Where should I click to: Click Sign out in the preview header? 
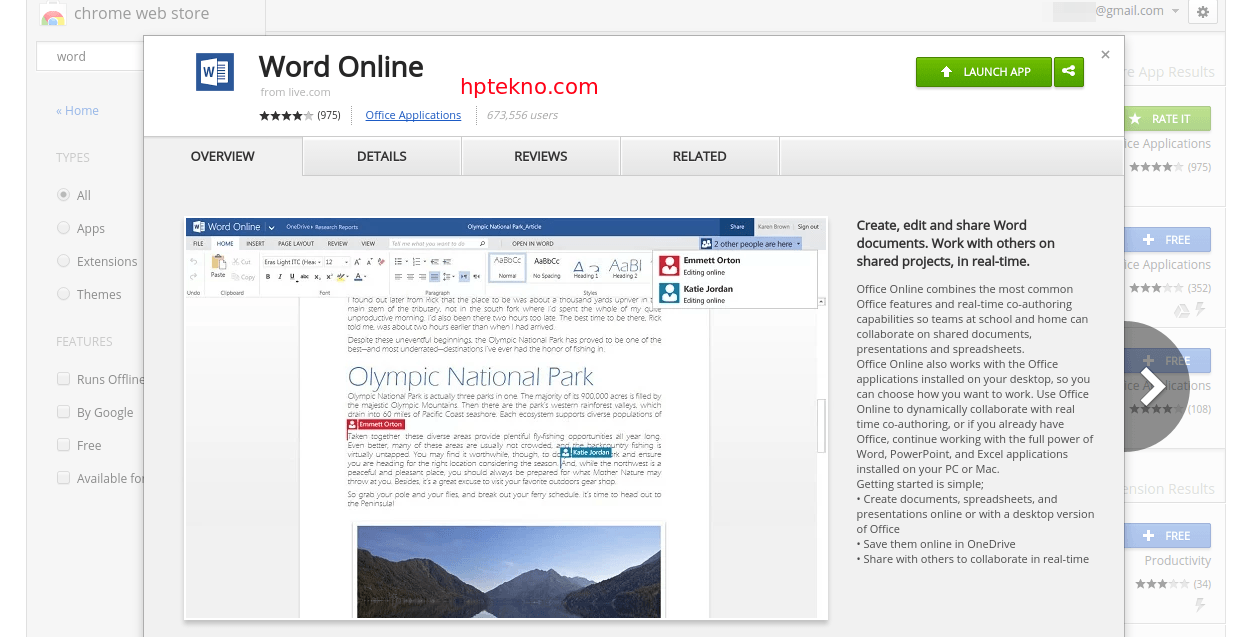[x=808, y=227]
